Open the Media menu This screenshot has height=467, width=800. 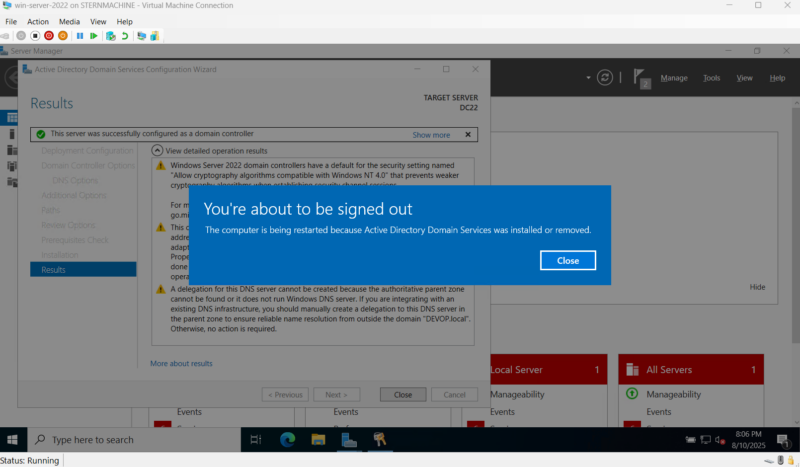click(69, 21)
